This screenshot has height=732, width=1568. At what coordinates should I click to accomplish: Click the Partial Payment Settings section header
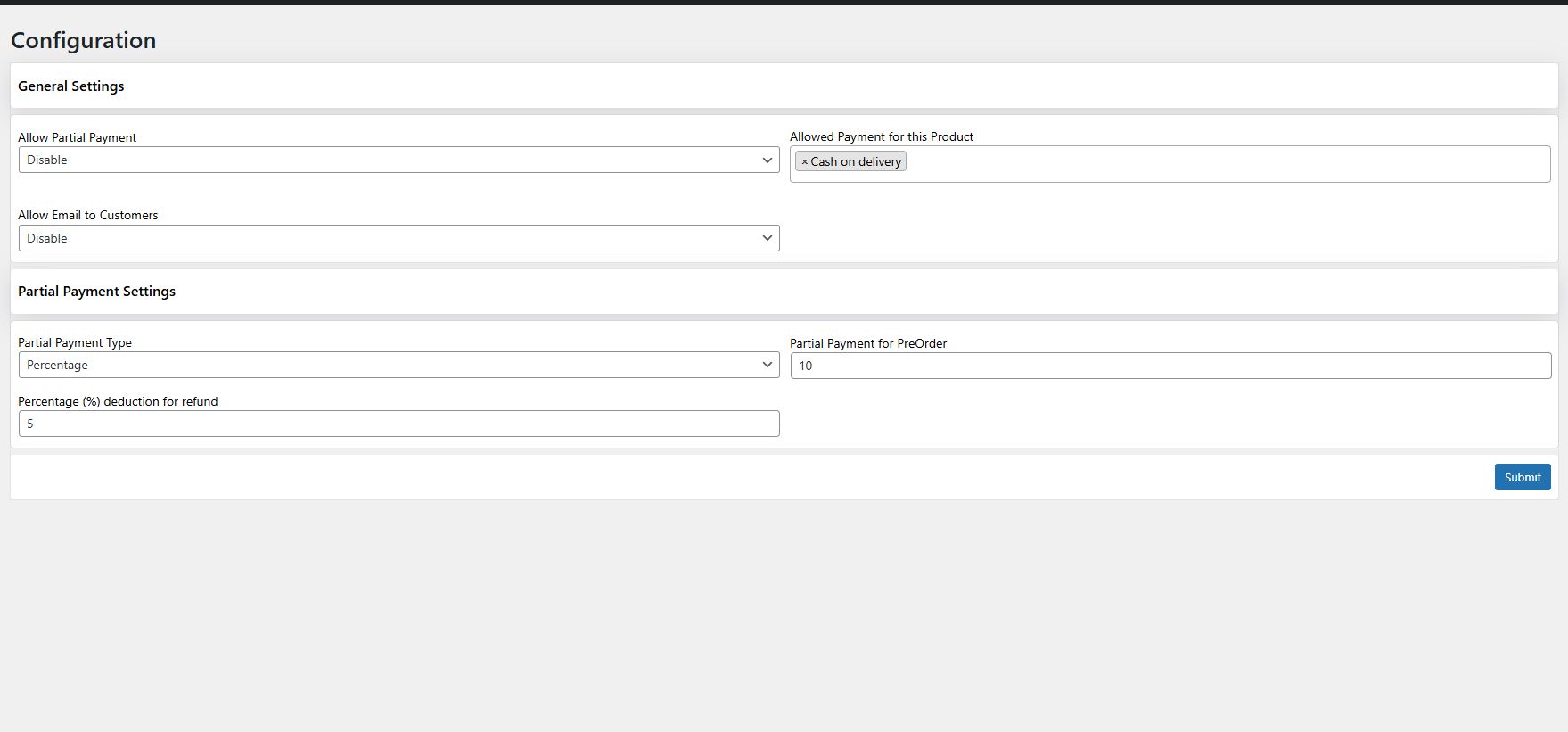pyautogui.click(x=96, y=292)
